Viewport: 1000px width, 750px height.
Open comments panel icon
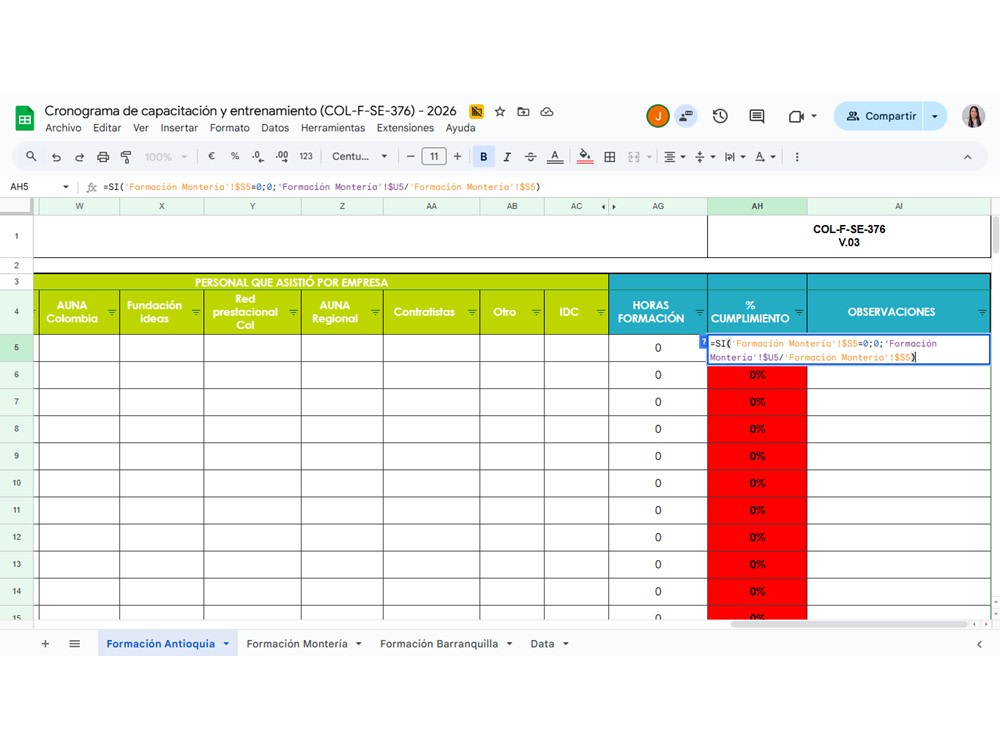756,116
